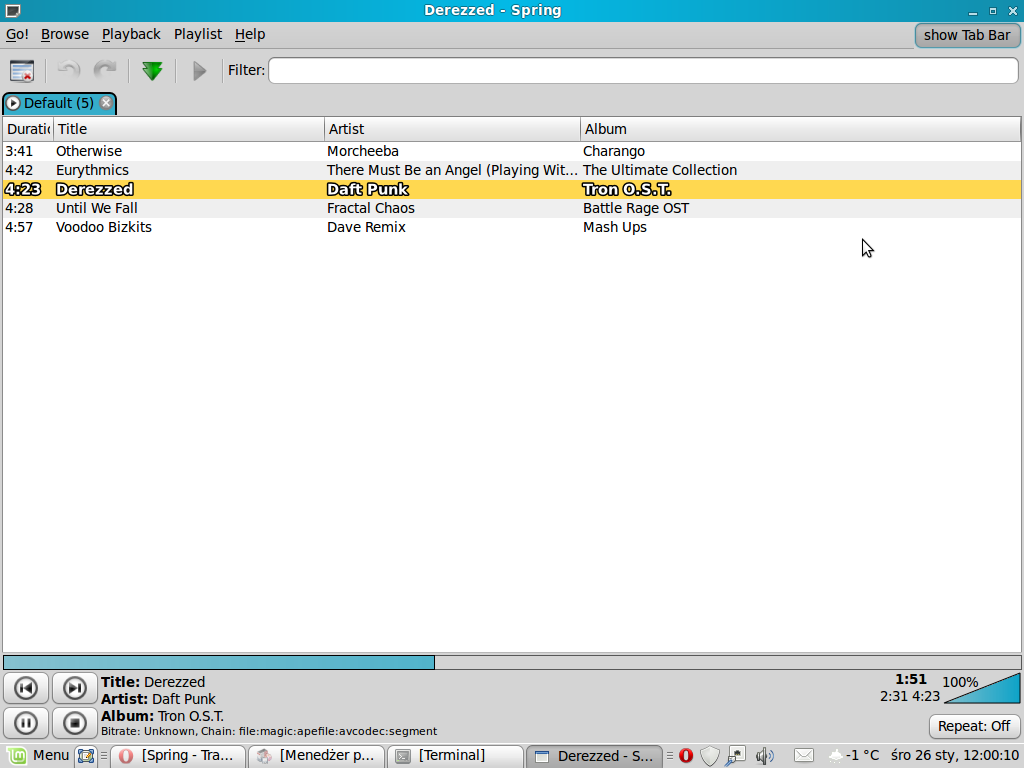This screenshot has height=768, width=1024.
Task: Toggle the Repeat: Off button
Action: tap(974, 726)
